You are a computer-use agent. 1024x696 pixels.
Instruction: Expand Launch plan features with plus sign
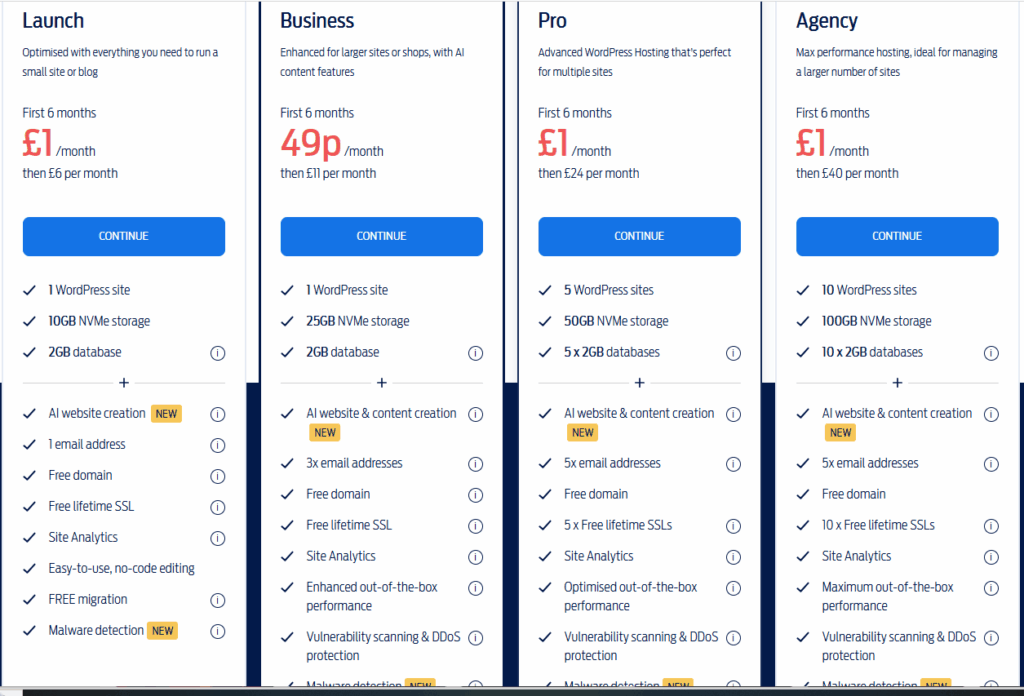point(124,383)
